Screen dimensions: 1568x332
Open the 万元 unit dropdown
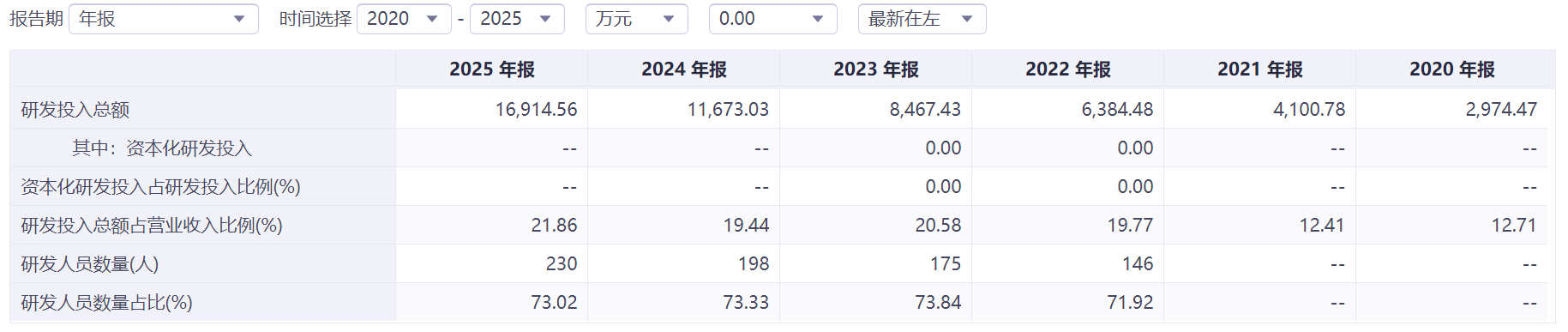click(637, 19)
